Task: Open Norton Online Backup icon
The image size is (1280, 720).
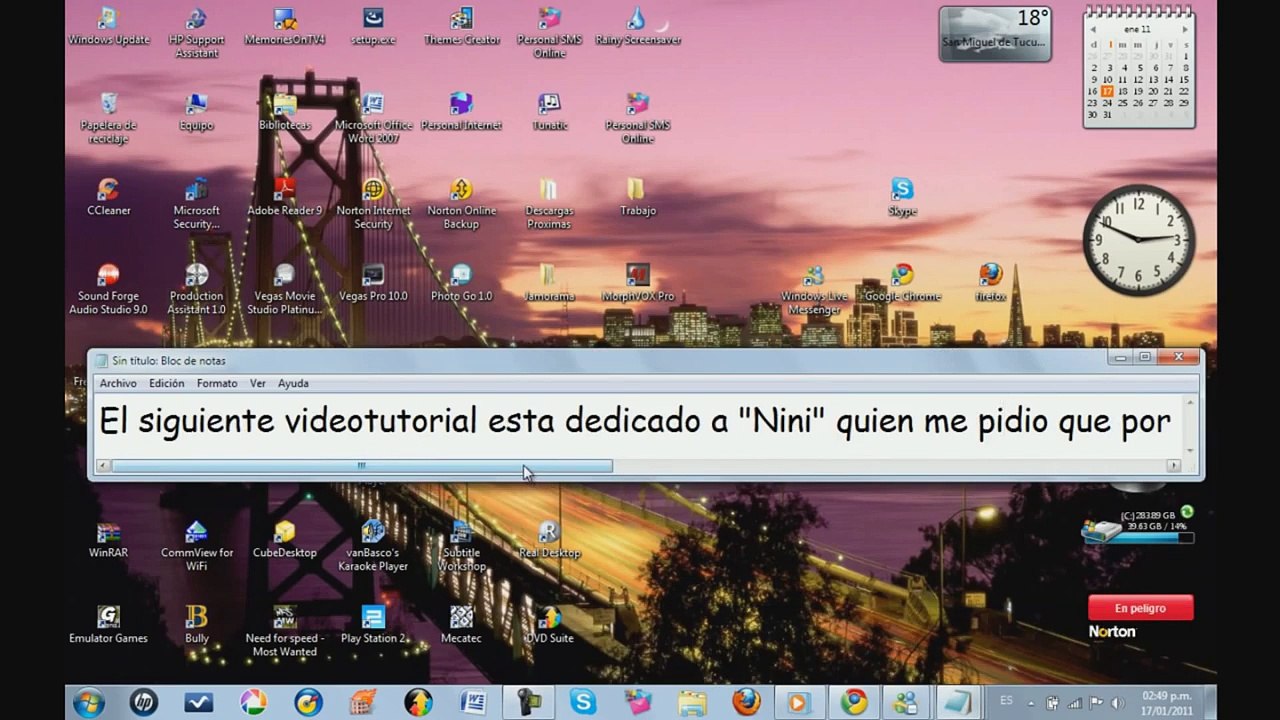Action: (461, 204)
